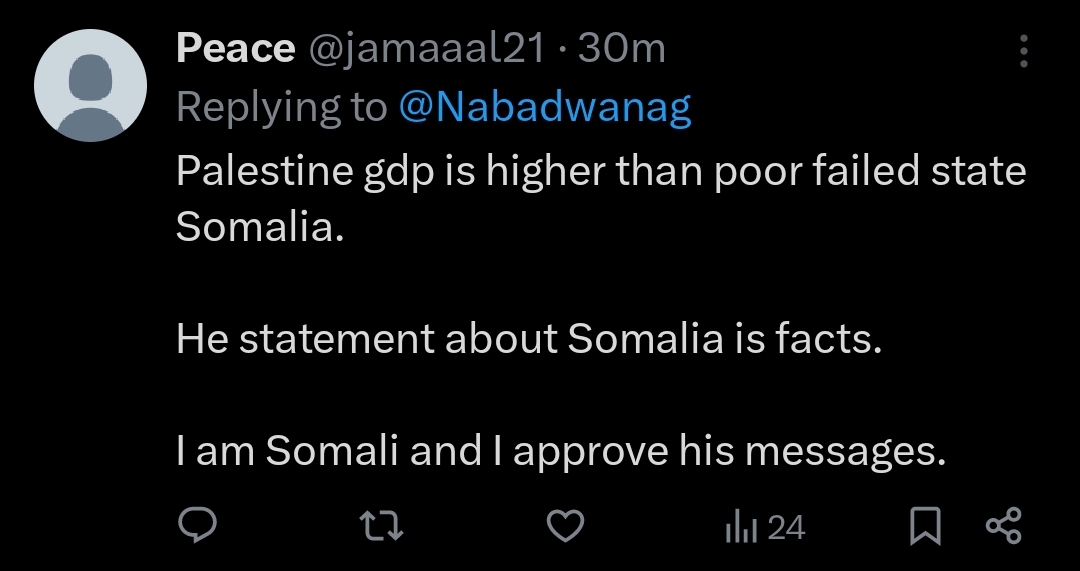1080x571 pixels.
Task: Click the "Replying to" label
Action: click(x=281, y=108)
